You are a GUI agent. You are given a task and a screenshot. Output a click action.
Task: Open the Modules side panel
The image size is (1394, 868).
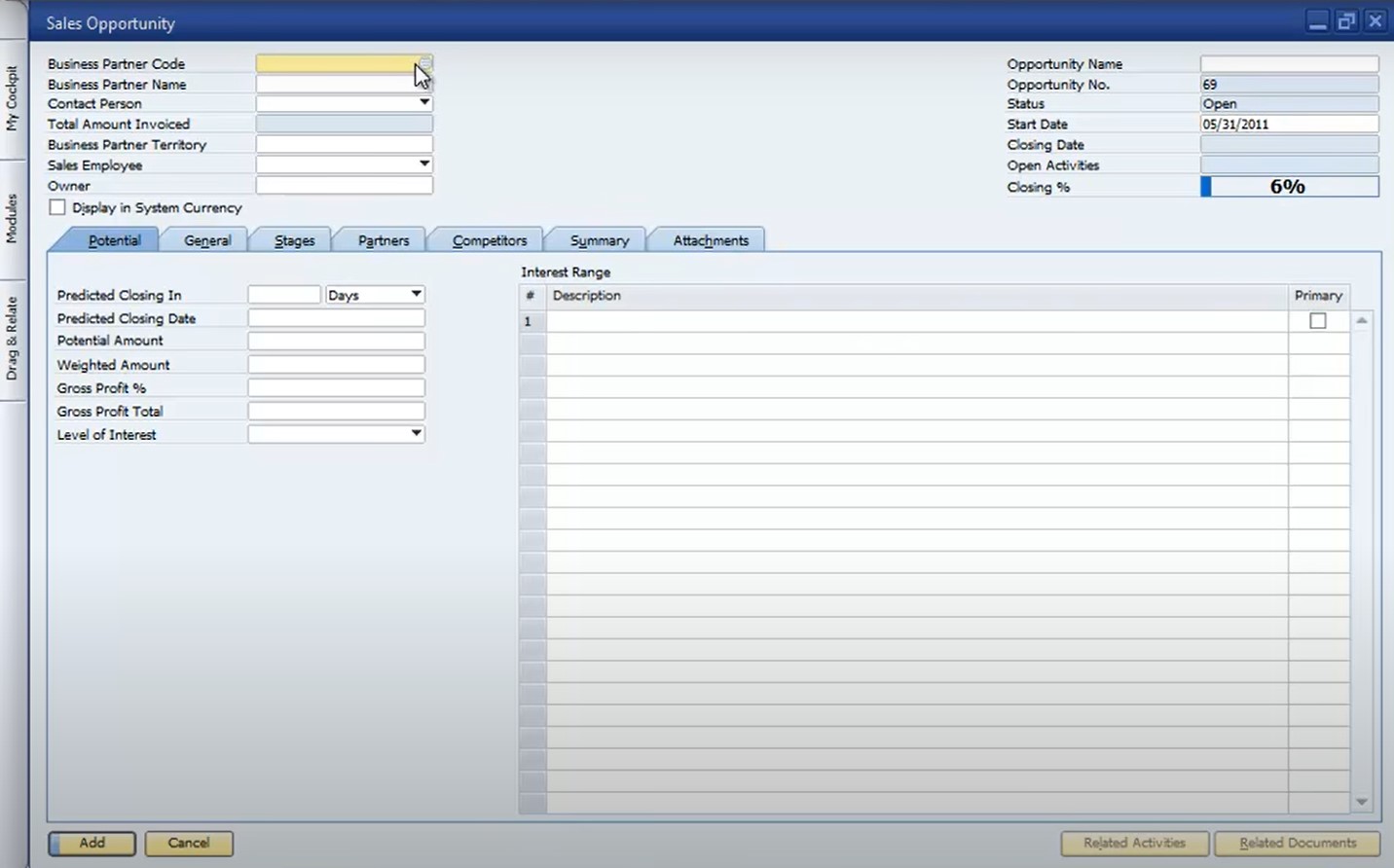(12, 218)
